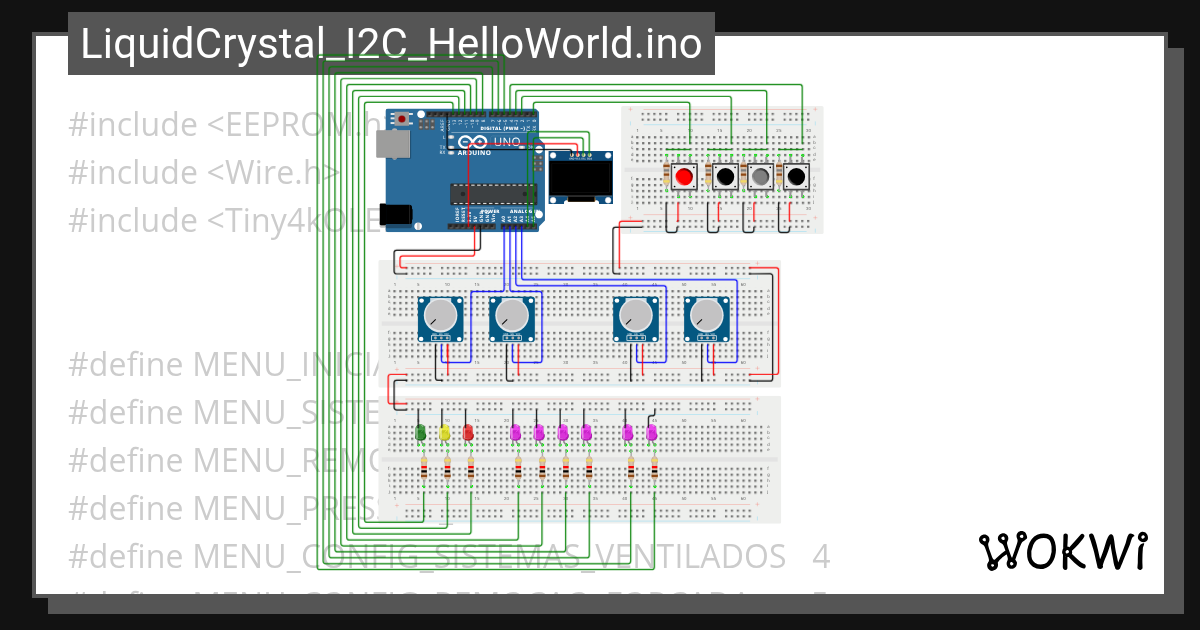Viewport: 1200px width, 630px height.
Task: Click the Arduino reset button
Action: tap(400, 120)
